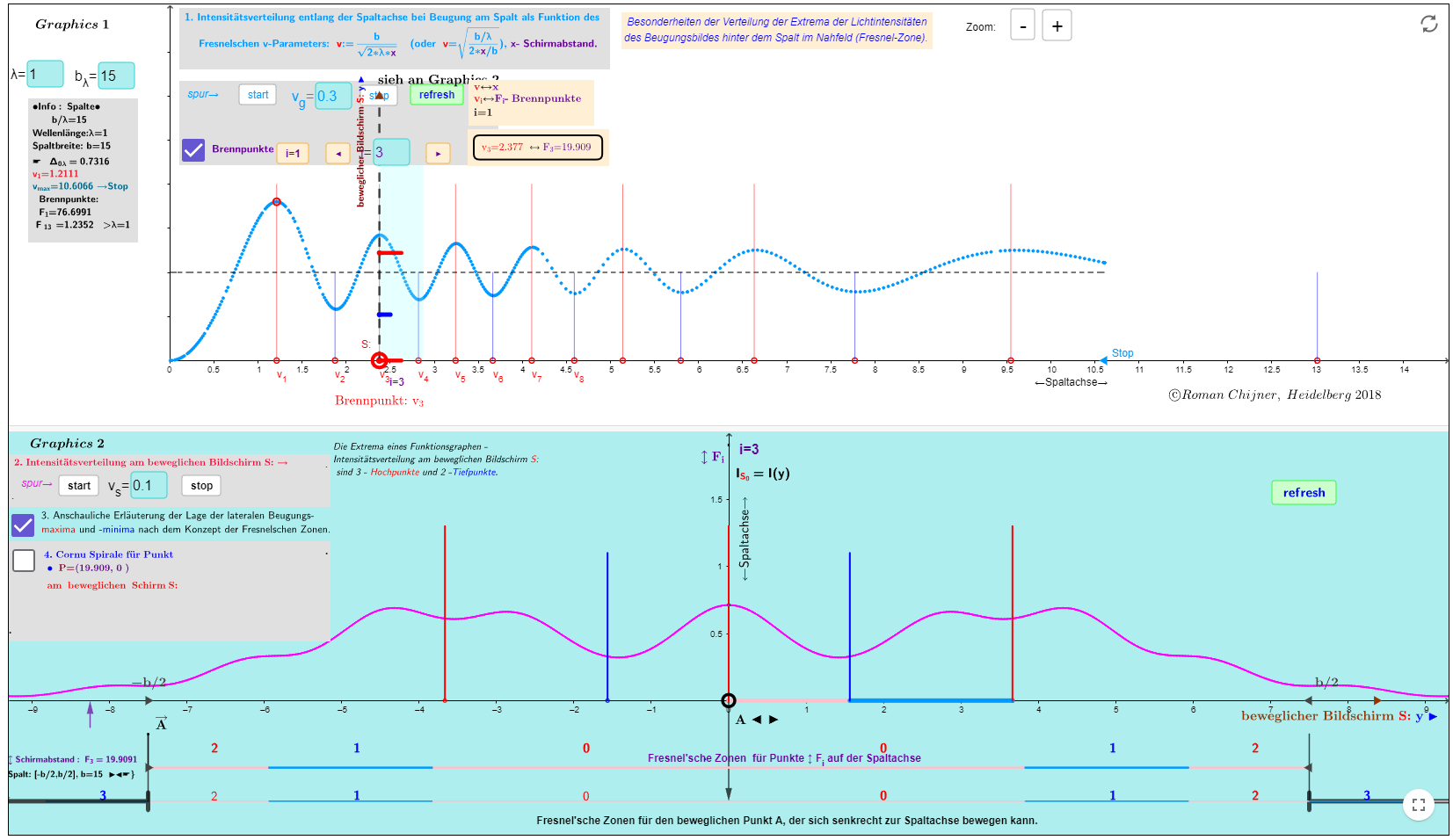Select v1 red marker point on axis
The width and height of the screenshot is (1453, 840).
pyautogui.click(x=277, y=360)
